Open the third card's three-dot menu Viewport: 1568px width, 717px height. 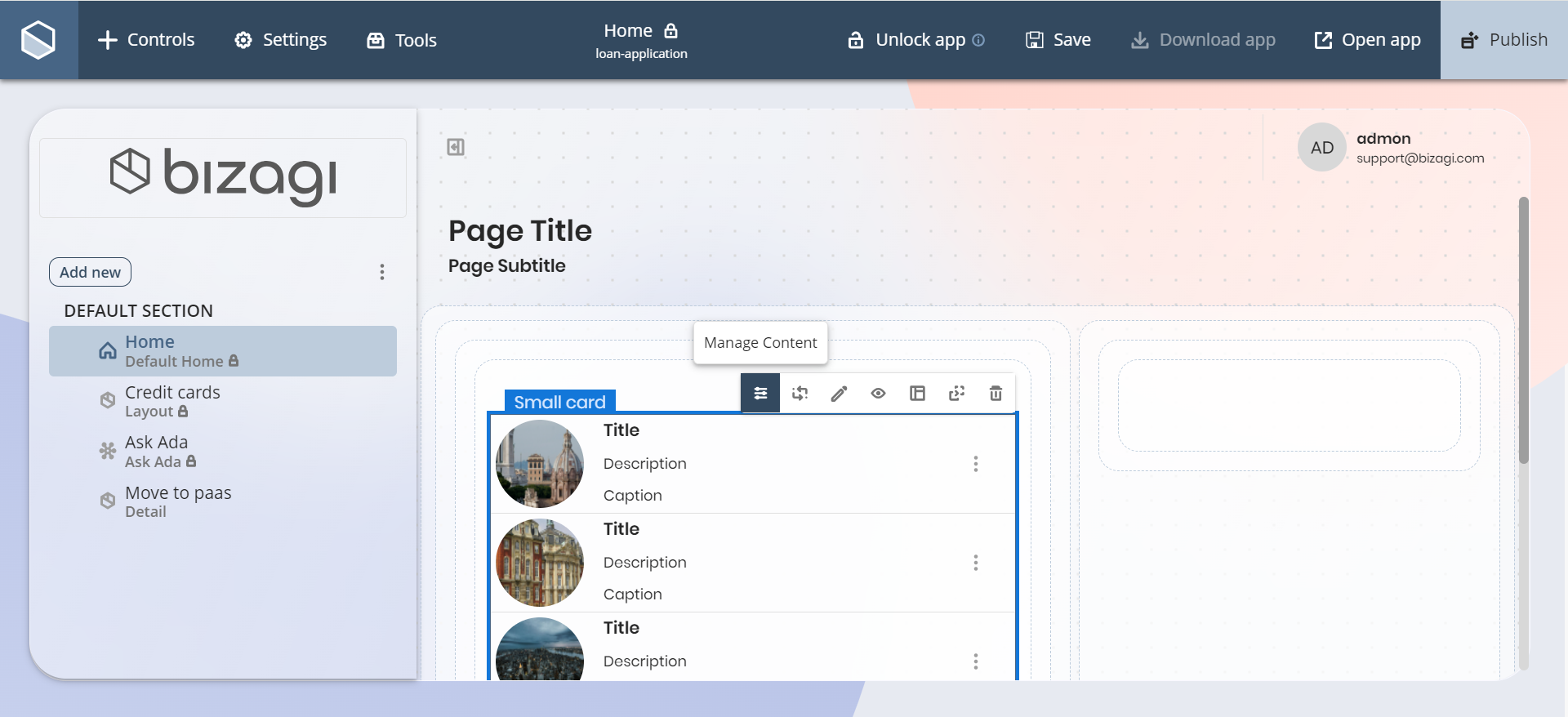[975, 661]
